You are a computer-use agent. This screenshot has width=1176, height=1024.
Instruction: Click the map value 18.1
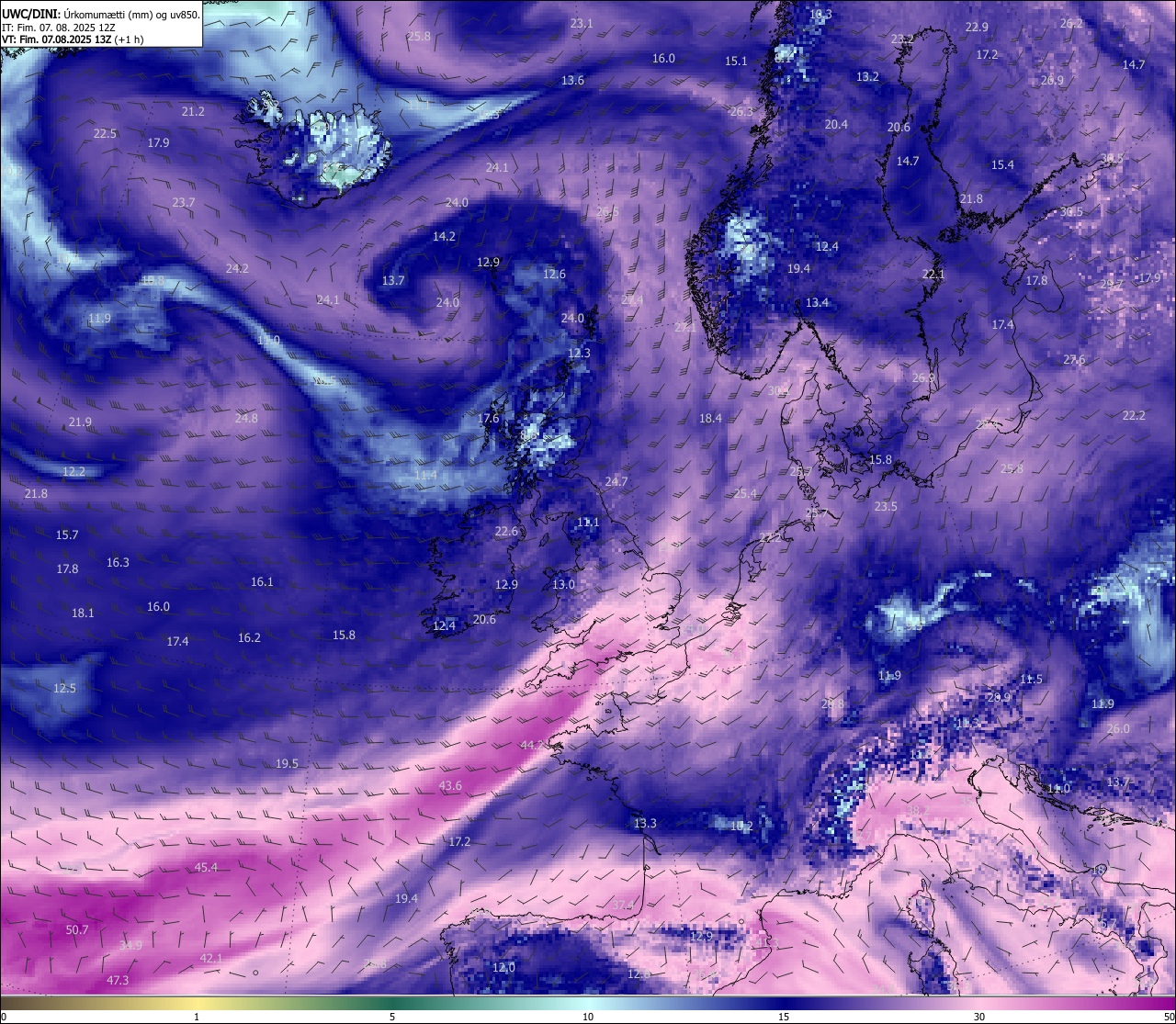[83, 613]
